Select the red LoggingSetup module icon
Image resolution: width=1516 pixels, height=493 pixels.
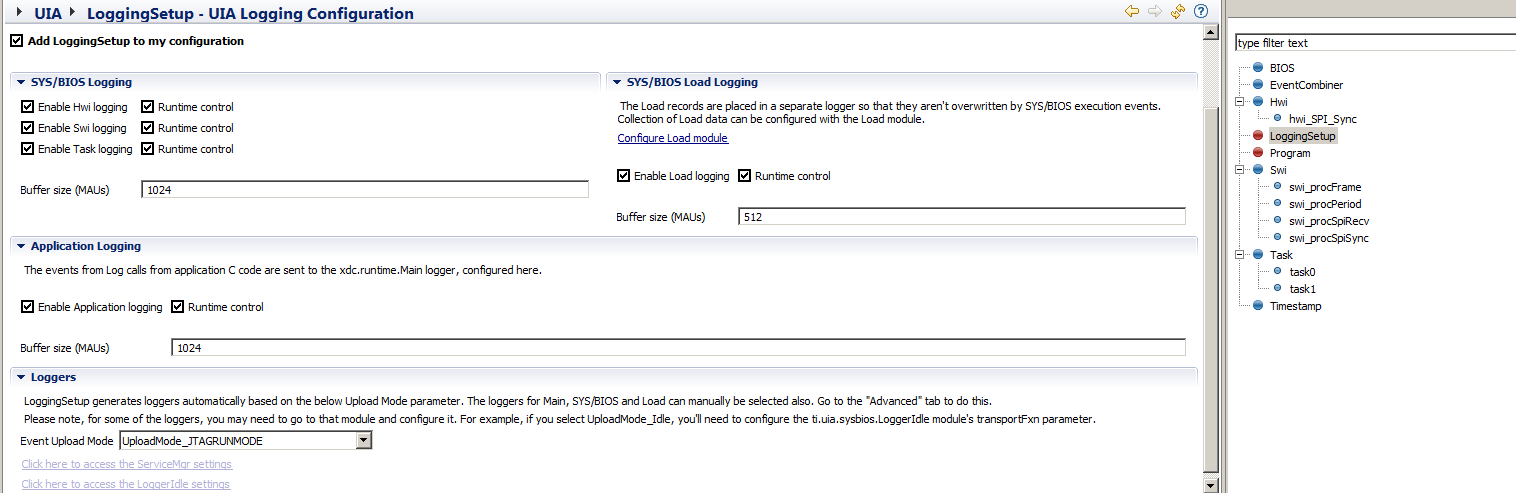pyautogui.click(x=1258, y=135)
